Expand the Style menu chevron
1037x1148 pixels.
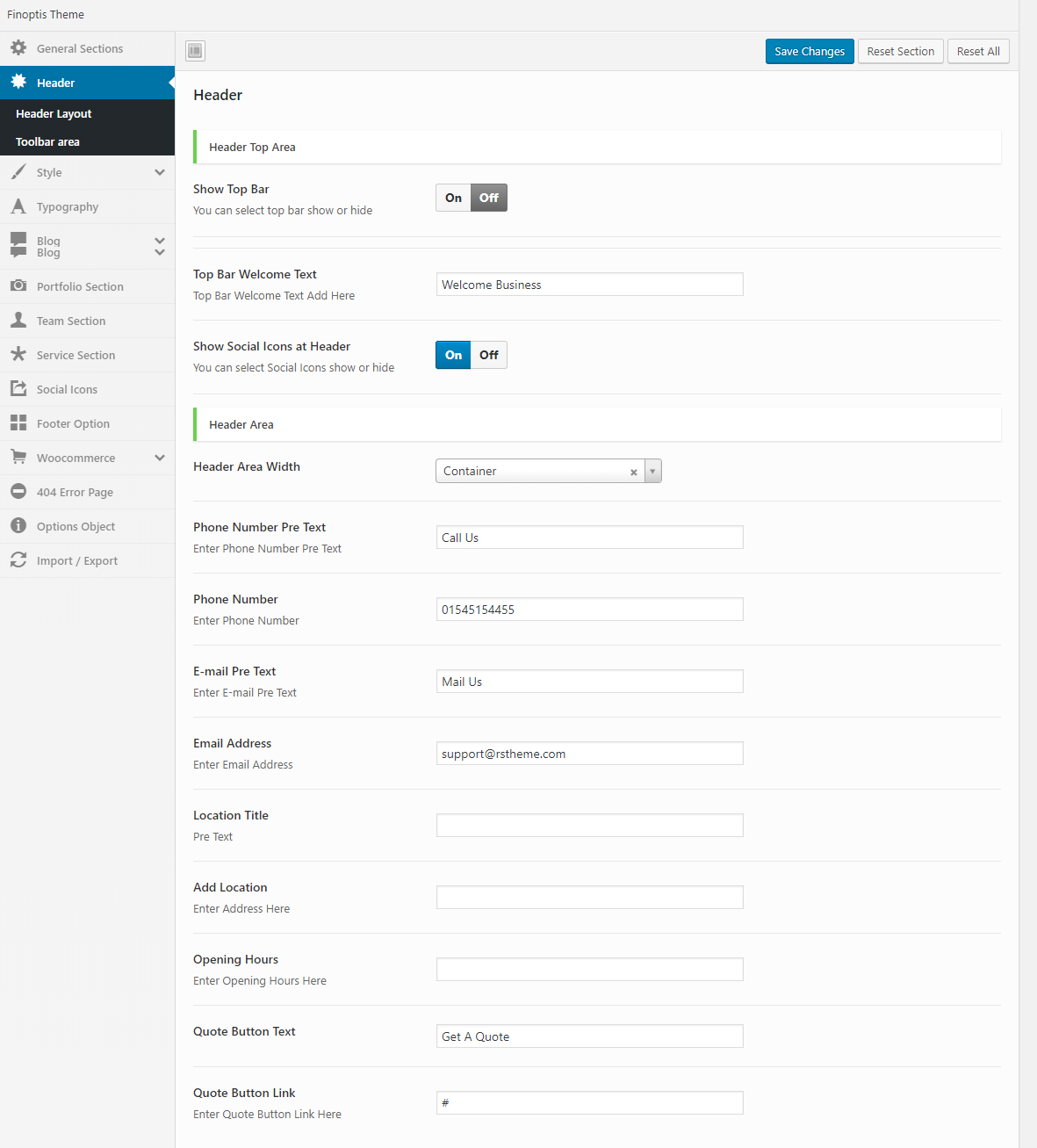coord(160,173)
